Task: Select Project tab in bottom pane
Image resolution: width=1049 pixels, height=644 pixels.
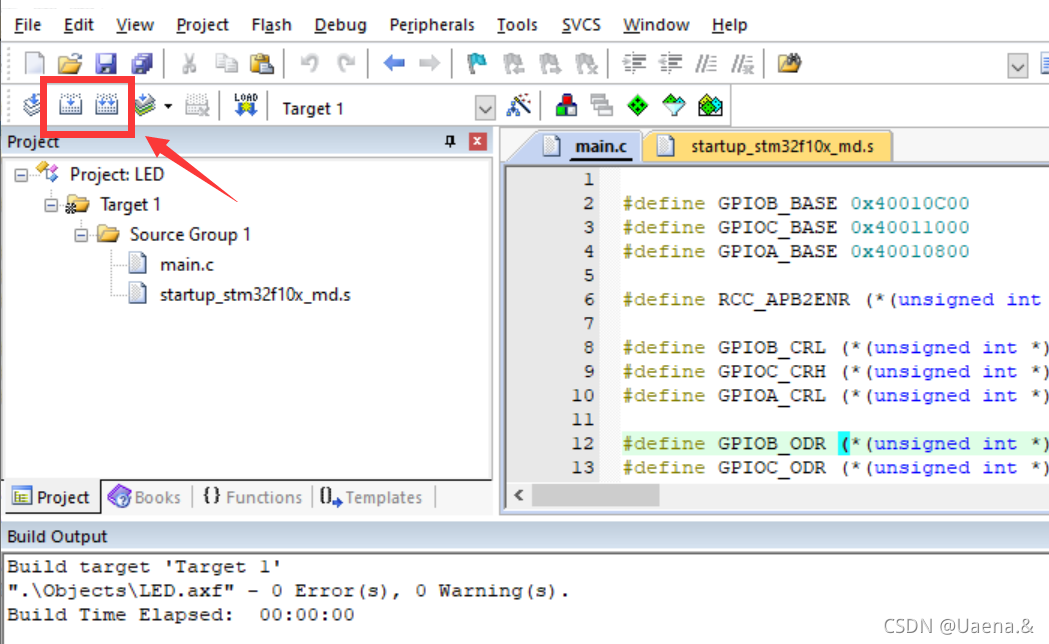Action: tap(52, 497)
